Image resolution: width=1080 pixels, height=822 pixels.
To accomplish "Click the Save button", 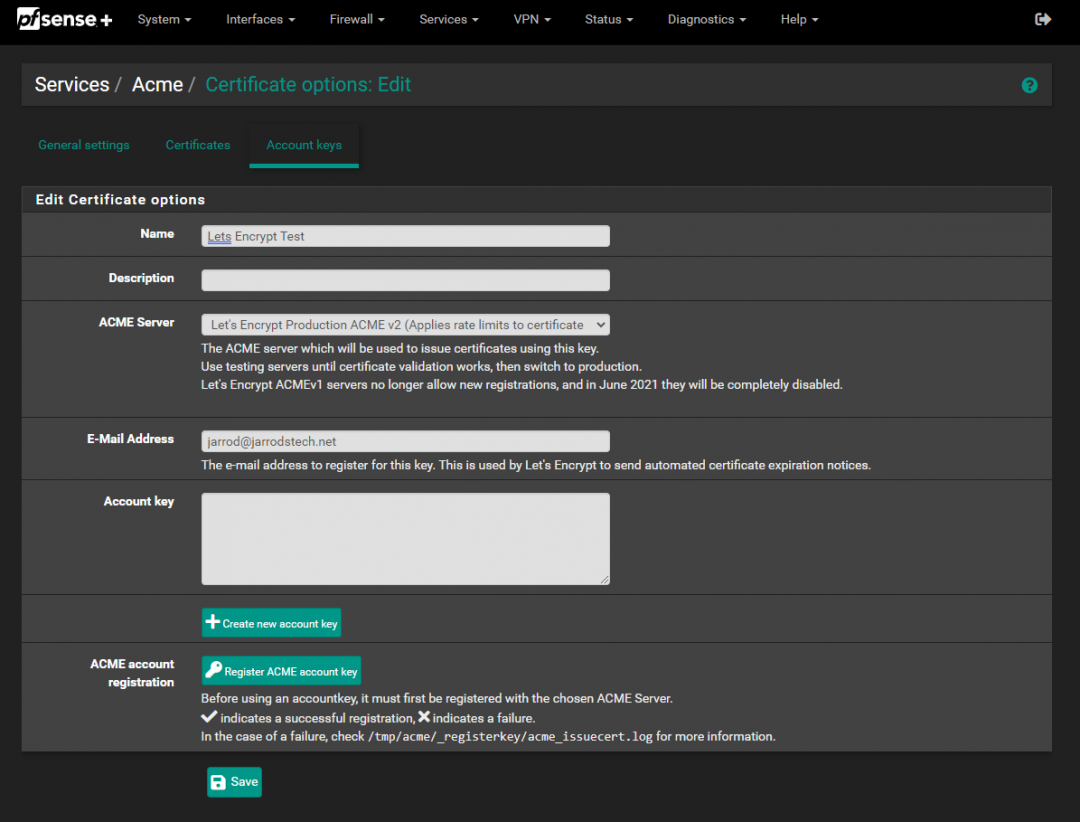I will click(x=234, y=781).
